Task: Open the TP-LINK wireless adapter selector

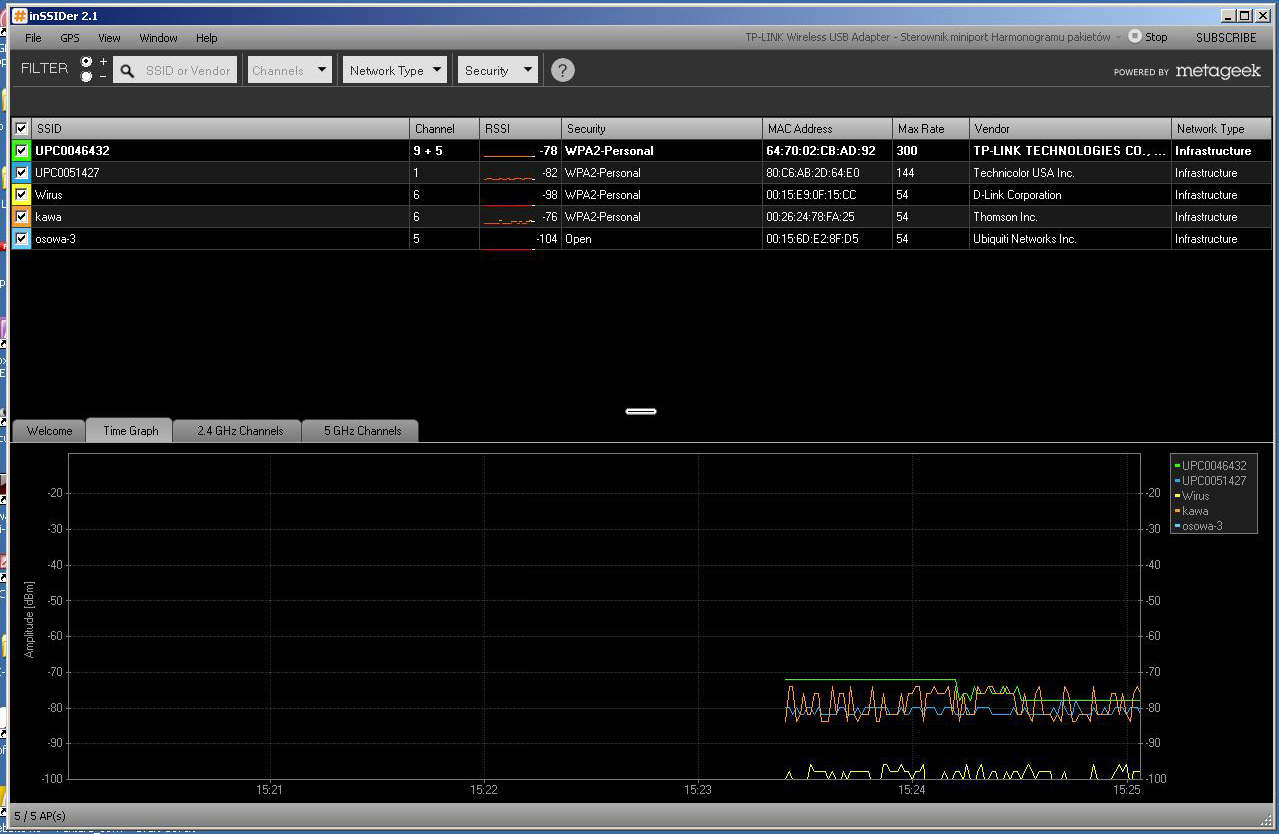Action: click(932, 37)
